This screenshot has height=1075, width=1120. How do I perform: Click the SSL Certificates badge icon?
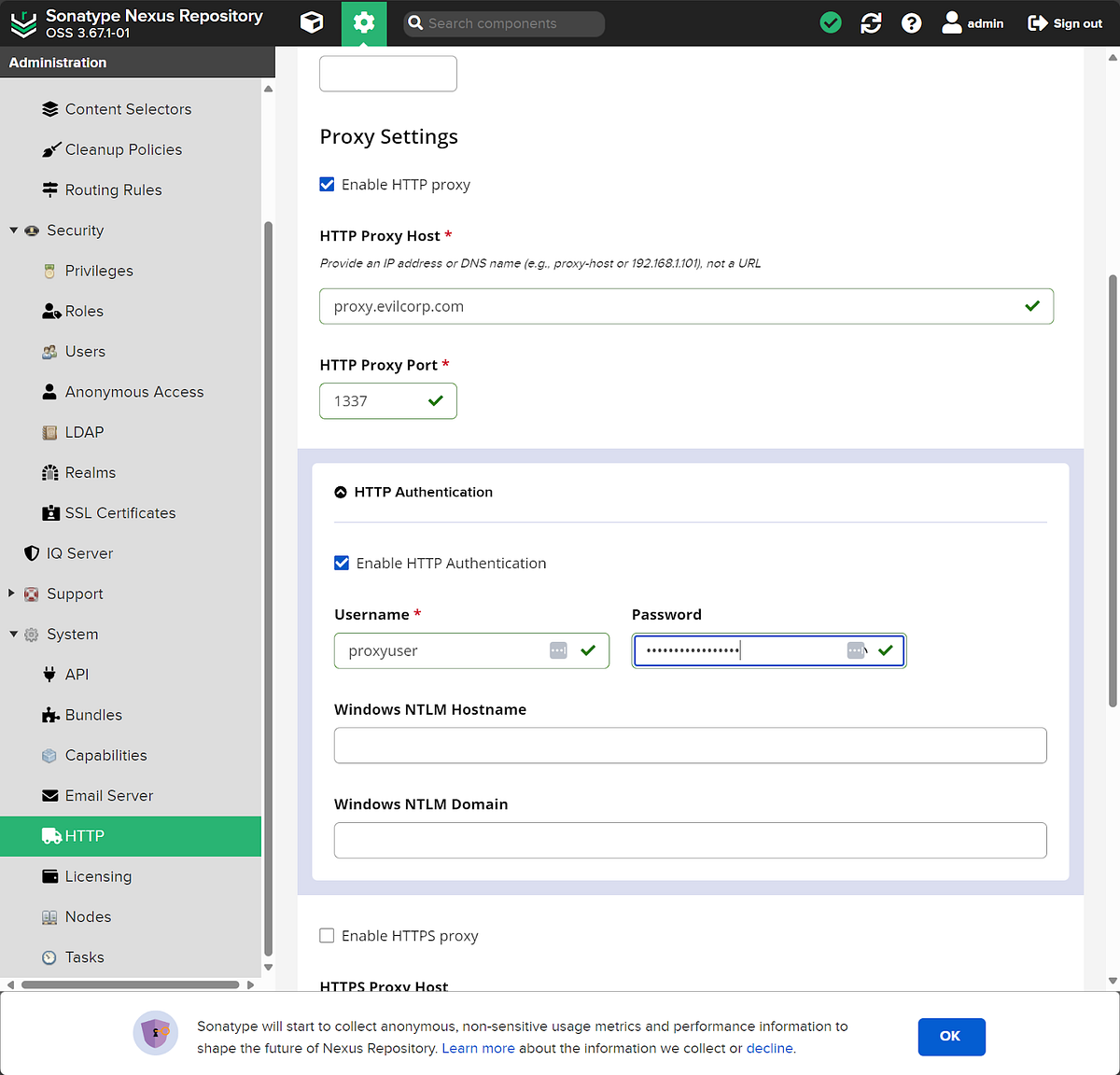point(50,513)
